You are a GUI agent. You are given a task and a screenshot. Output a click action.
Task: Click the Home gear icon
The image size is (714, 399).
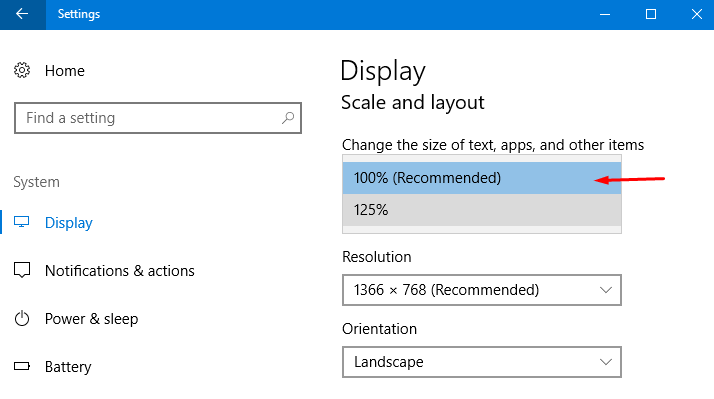click(x=22, y=70)
